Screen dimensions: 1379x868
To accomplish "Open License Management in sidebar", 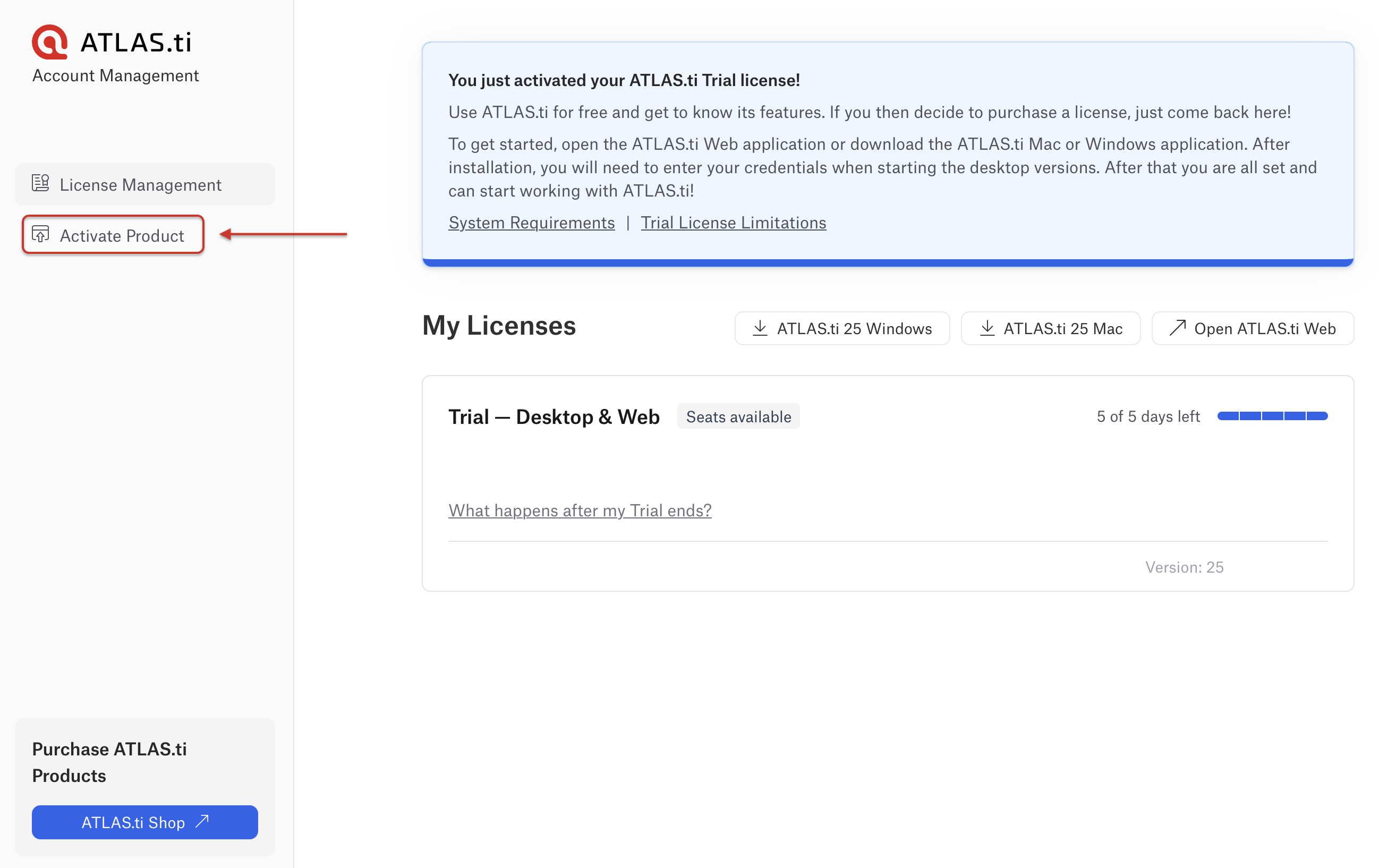I will 140,185.
